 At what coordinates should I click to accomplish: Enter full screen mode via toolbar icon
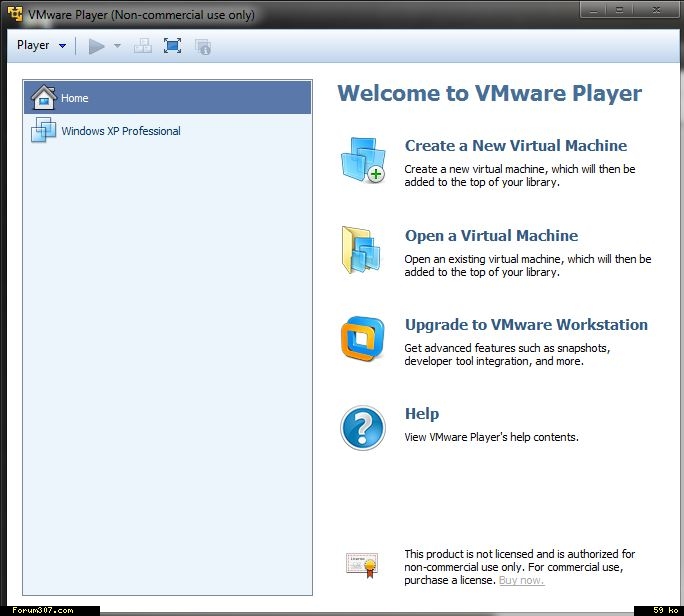(x=172, y=46)
